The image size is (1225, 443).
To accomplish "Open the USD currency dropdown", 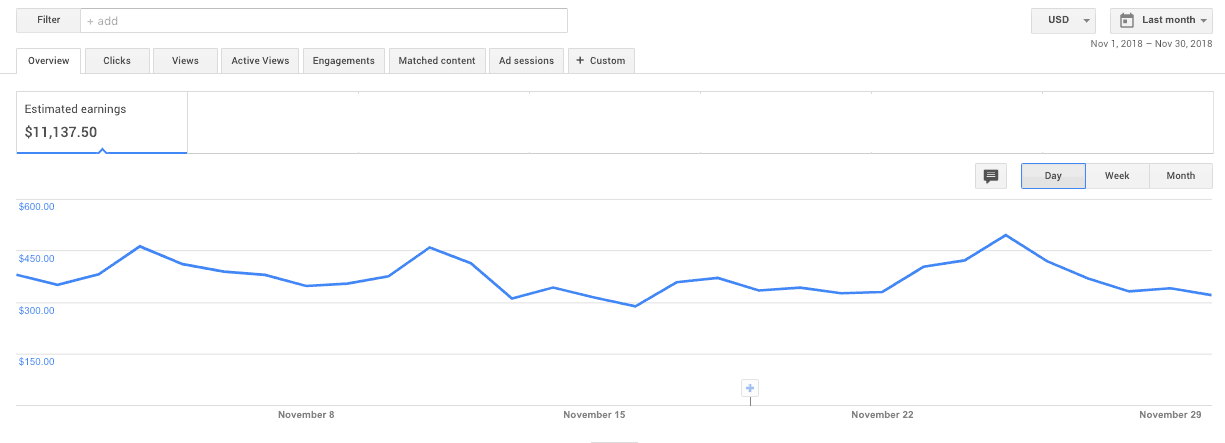I will click(x=1063, y=20).
